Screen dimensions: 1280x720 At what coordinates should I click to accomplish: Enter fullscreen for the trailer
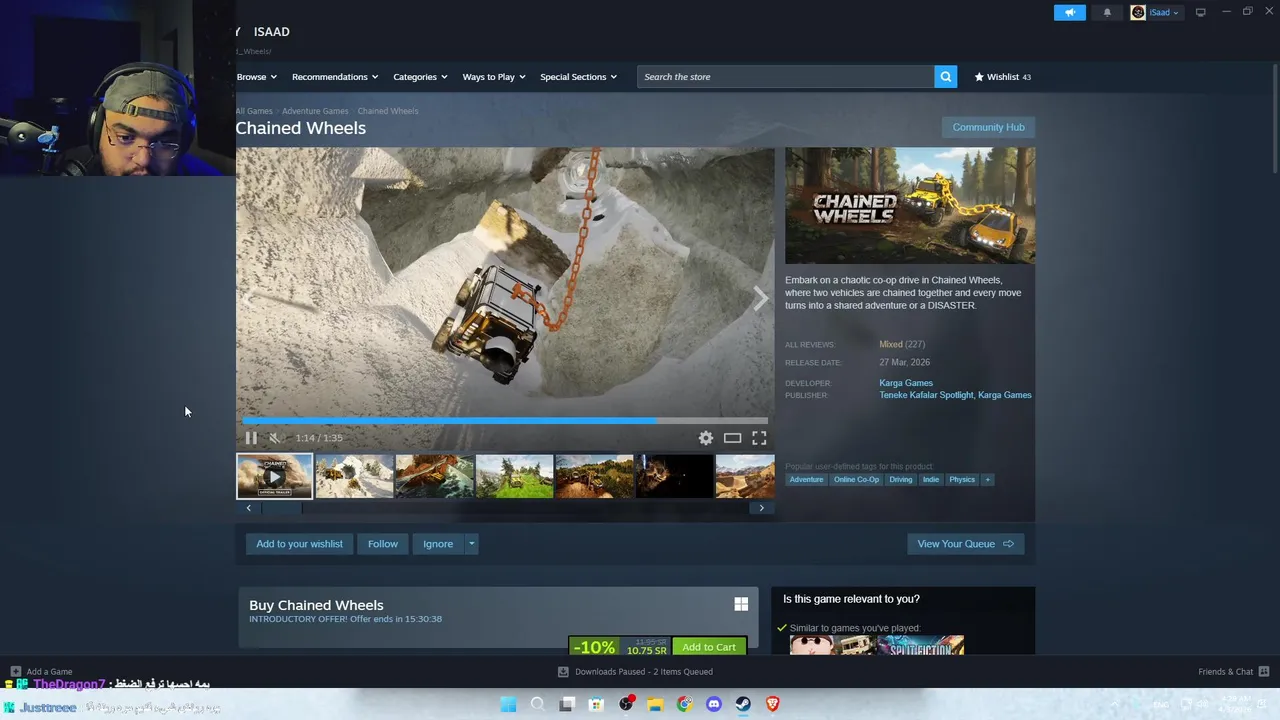coord(759,438)
